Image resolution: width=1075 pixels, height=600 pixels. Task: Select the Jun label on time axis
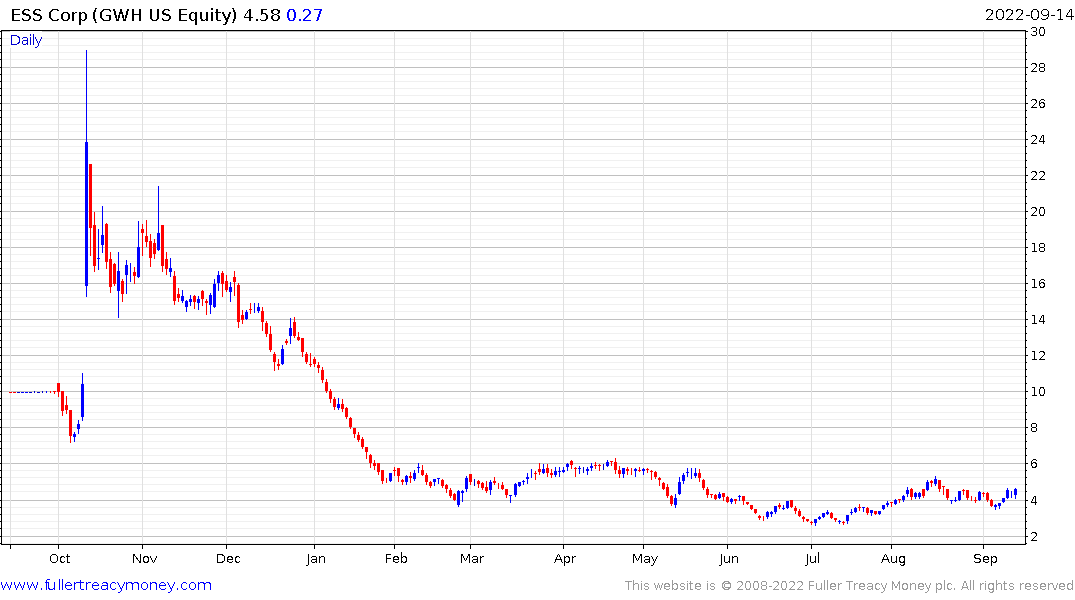[x=729, y=559]
